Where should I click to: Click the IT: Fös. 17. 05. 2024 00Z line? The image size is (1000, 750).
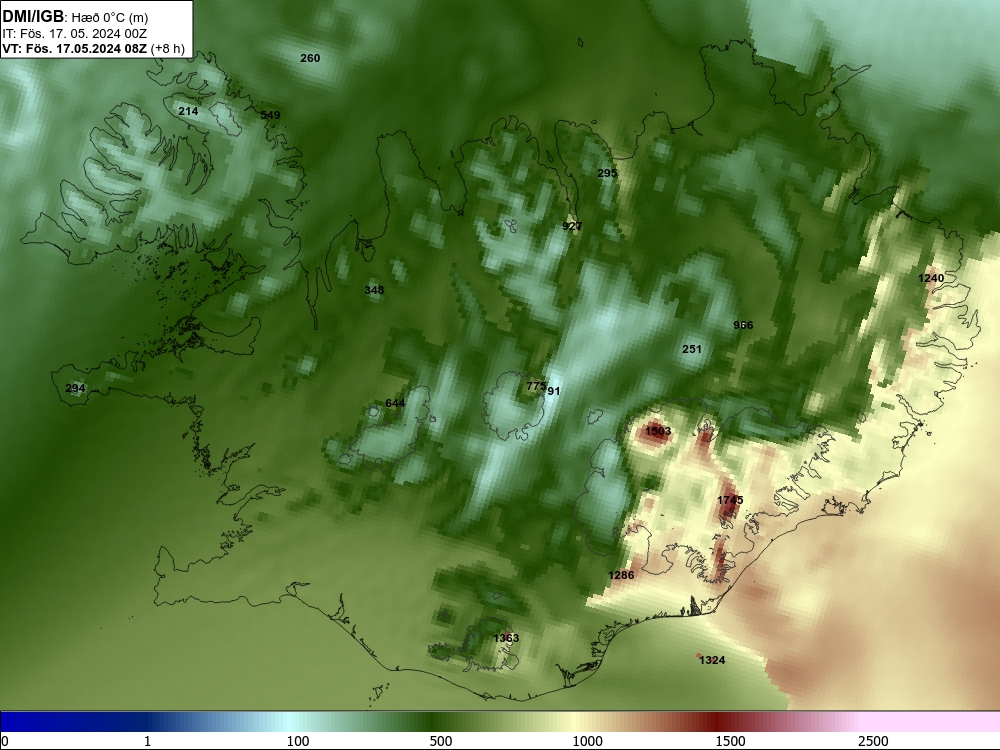[x=75, y=34]
